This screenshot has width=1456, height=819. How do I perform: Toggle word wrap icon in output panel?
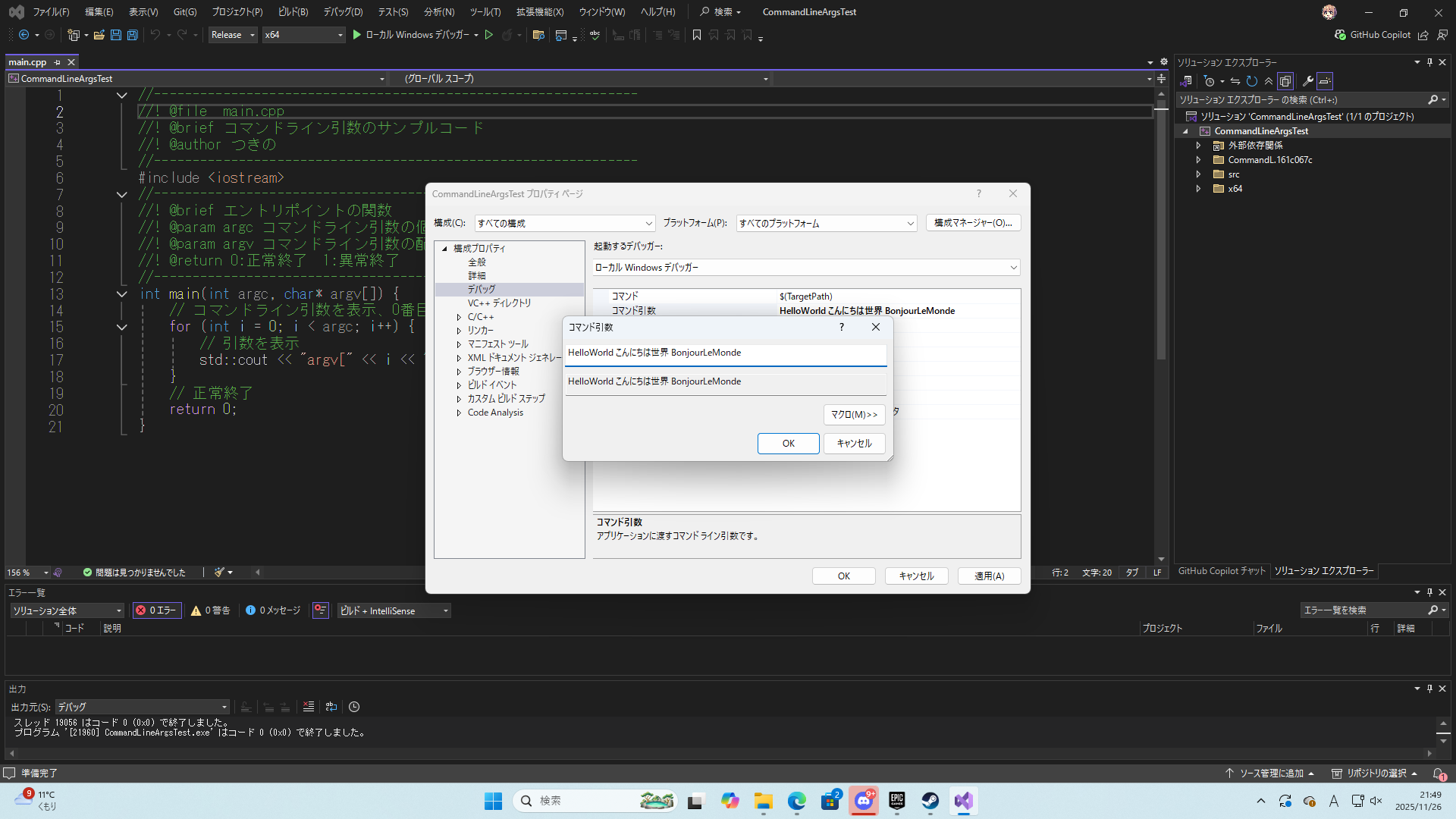click(x=331, y=707)
